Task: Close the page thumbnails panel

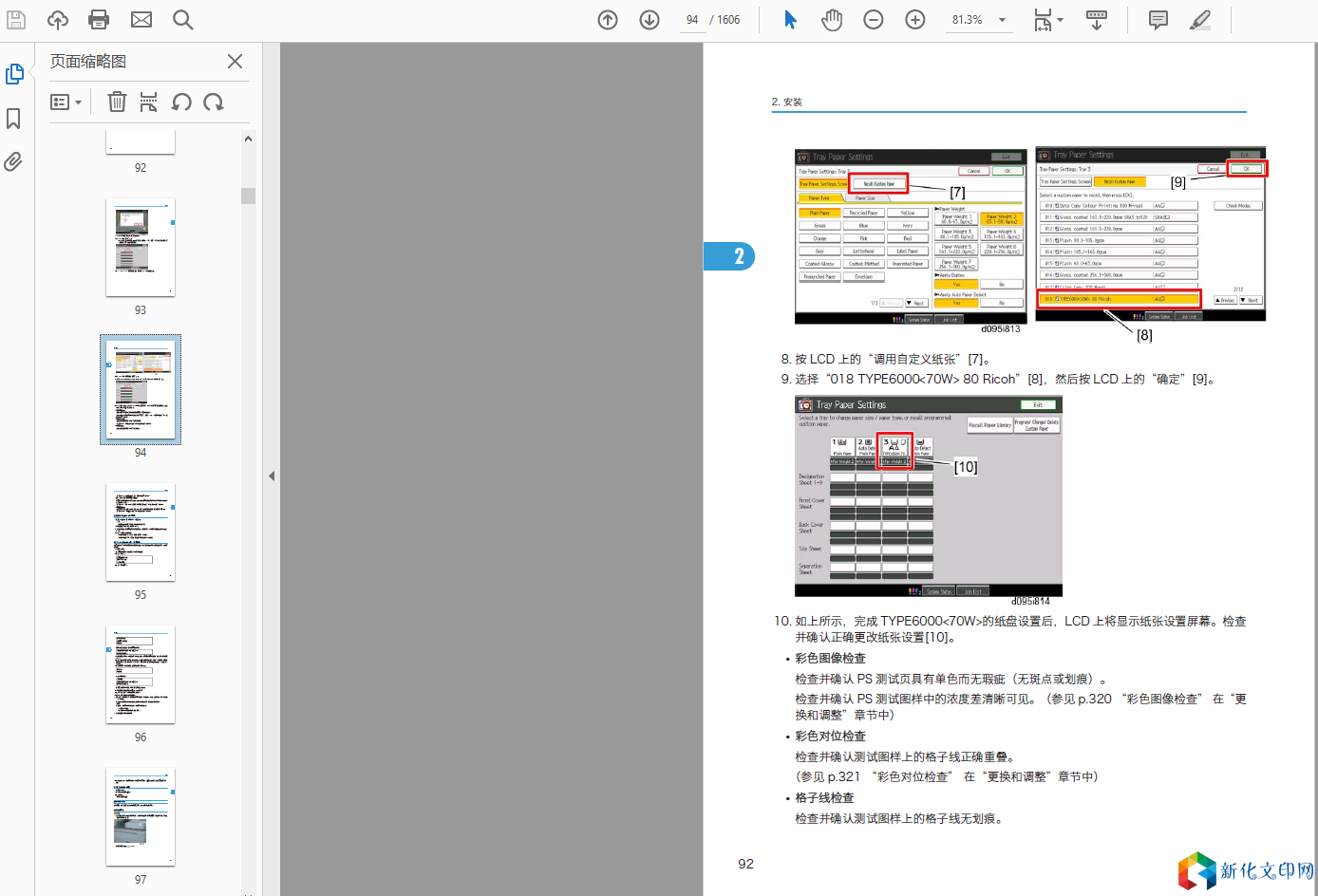Action: (235, 62)
